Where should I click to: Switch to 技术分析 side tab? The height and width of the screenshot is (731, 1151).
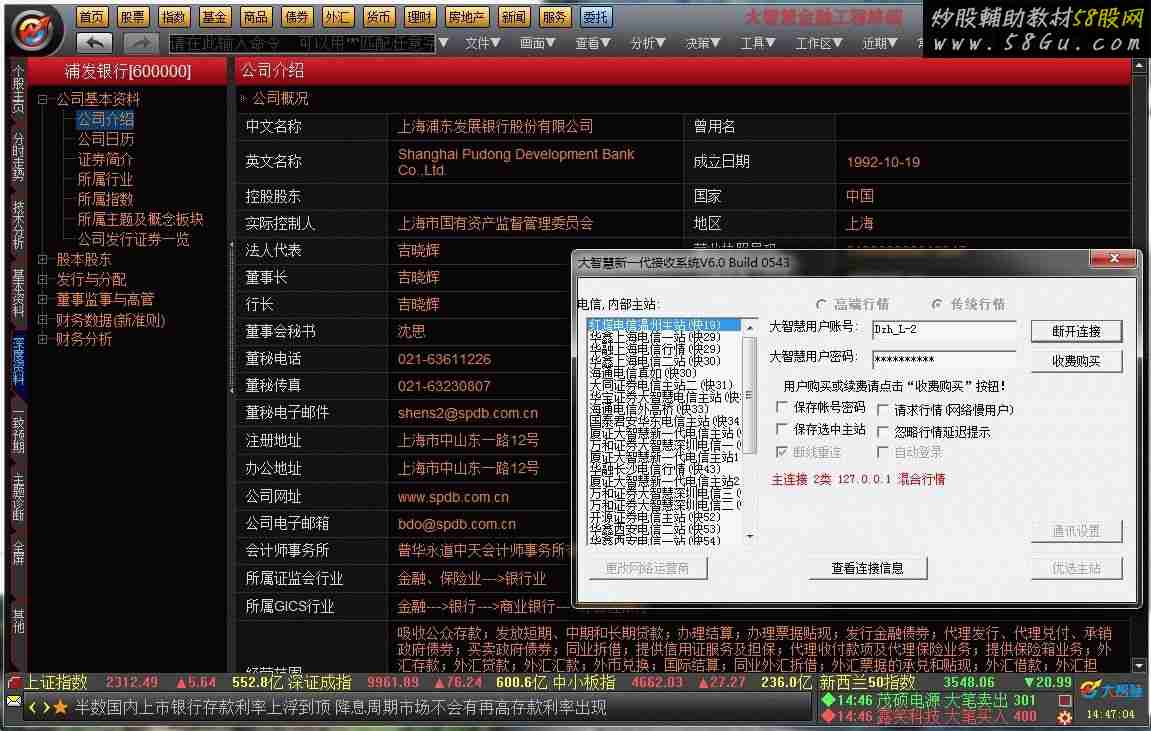18,224
